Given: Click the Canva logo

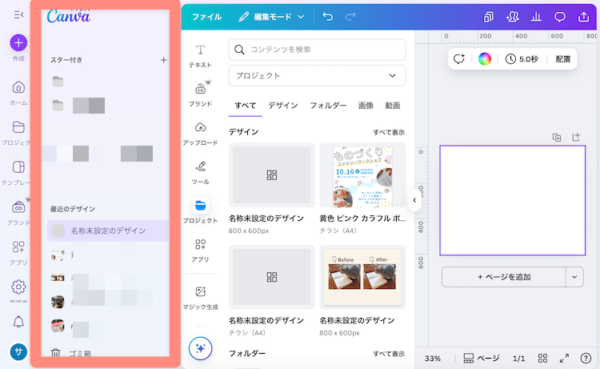Looking at the screenshot, I should (x=68, y=16).
